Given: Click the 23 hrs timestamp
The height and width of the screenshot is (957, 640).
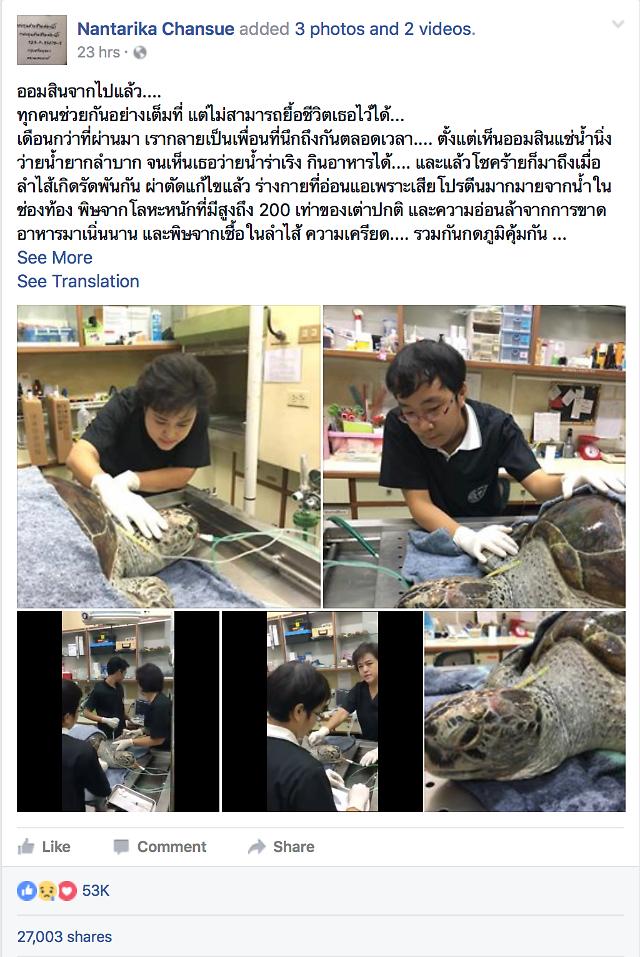Looking at the screenshot, I should (98, 52).
